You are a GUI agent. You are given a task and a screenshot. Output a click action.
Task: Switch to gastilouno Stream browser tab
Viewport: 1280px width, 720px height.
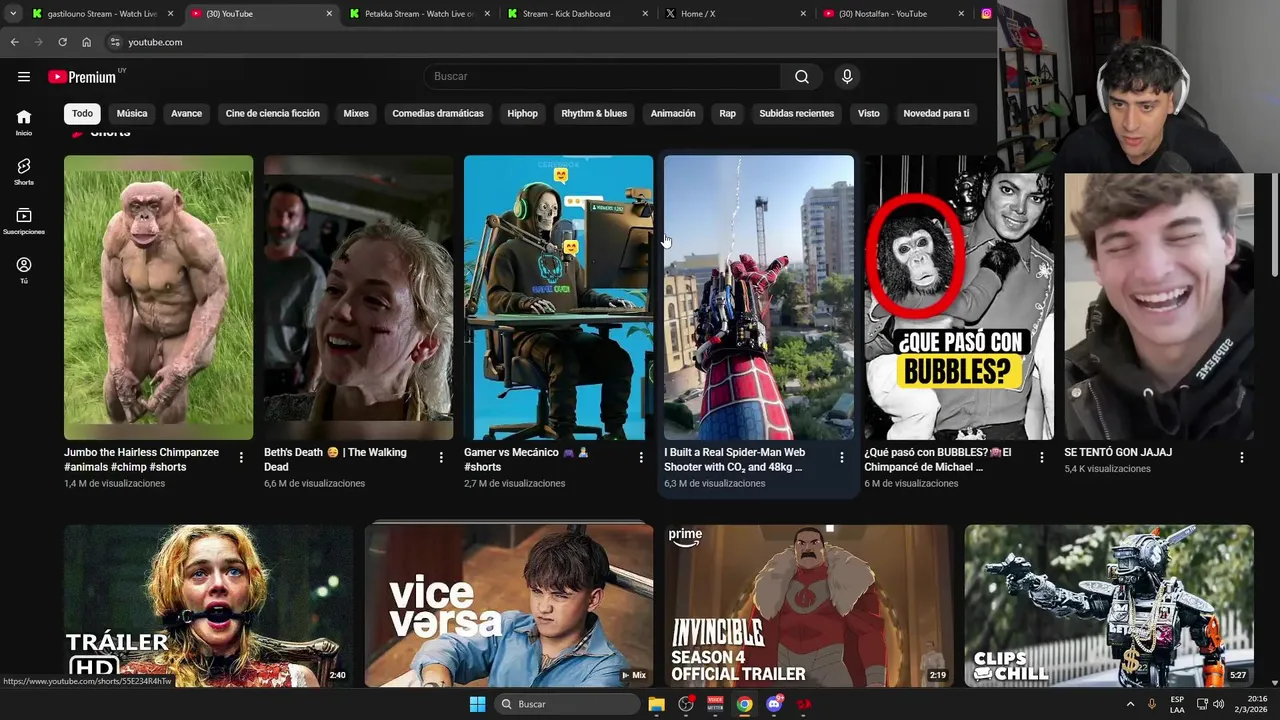[104, 14]
